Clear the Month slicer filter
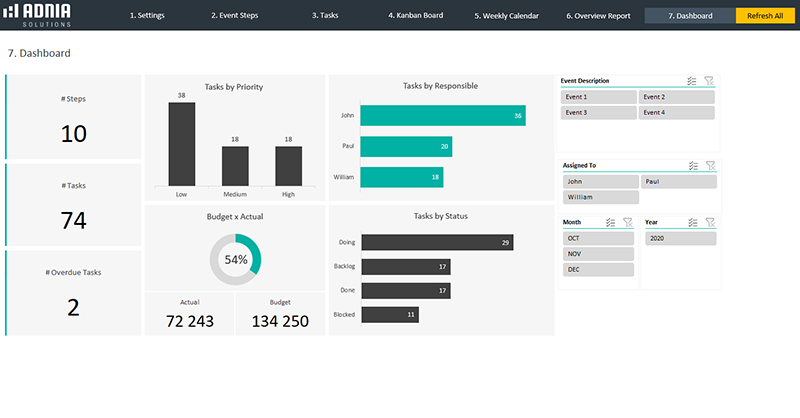Viewport: 800px width, 418px height. pos(627,222)
